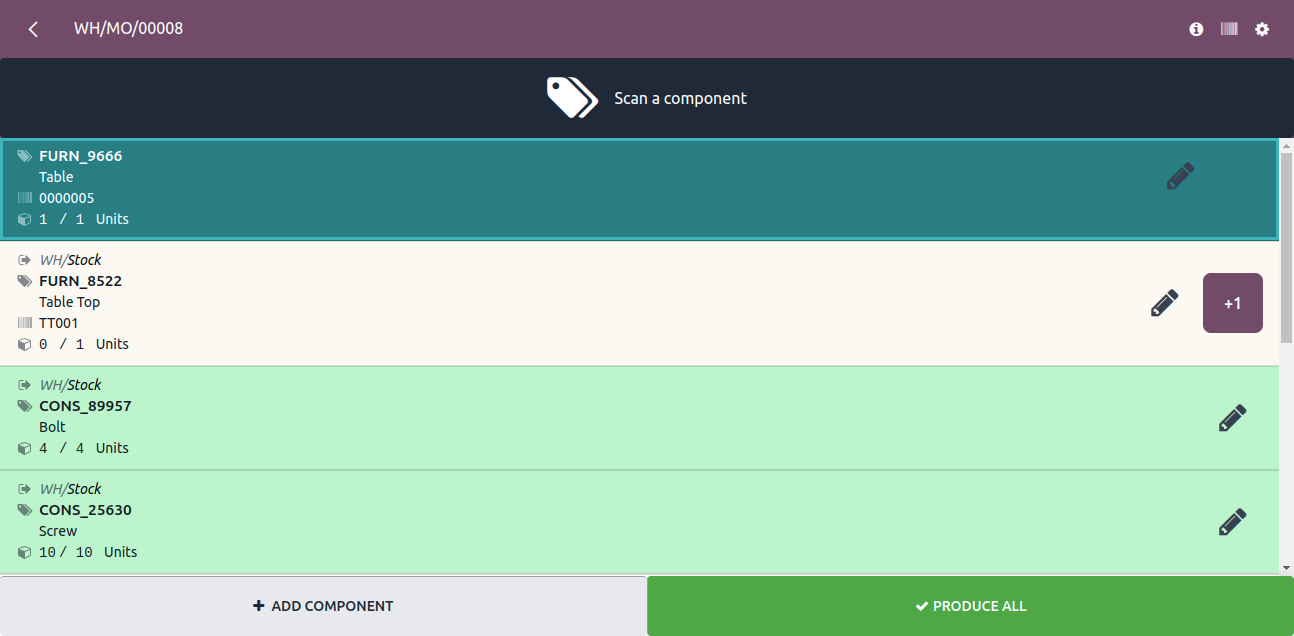Select the FURN_8522 product name
The height and width of the screenshot is (636, 1294).
tap(80, 281)
